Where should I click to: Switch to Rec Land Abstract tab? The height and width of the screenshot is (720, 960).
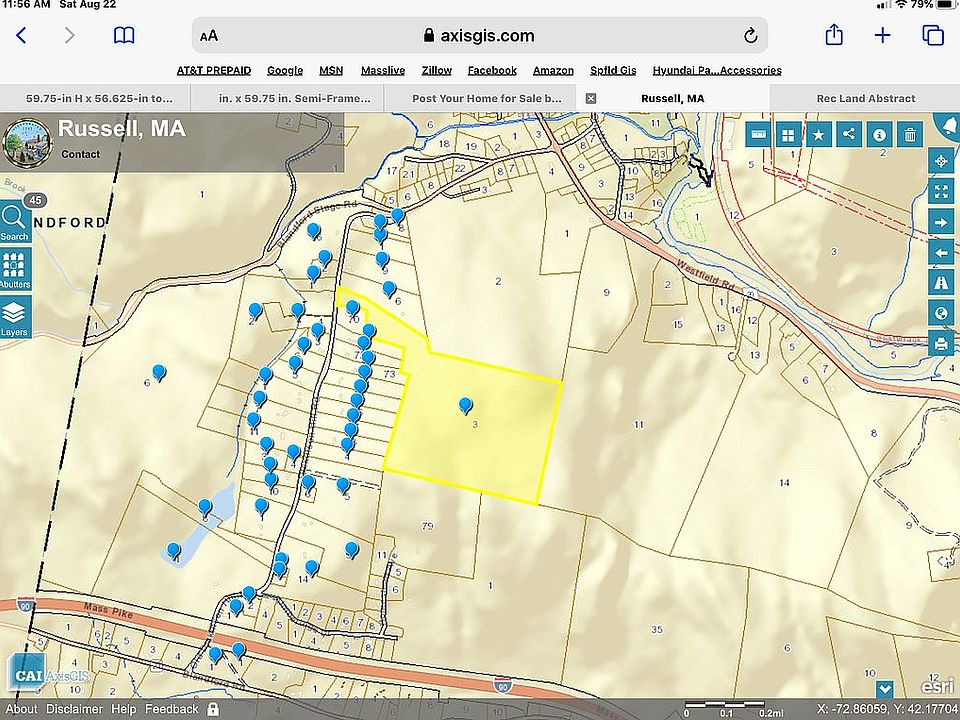coord(866,99)
